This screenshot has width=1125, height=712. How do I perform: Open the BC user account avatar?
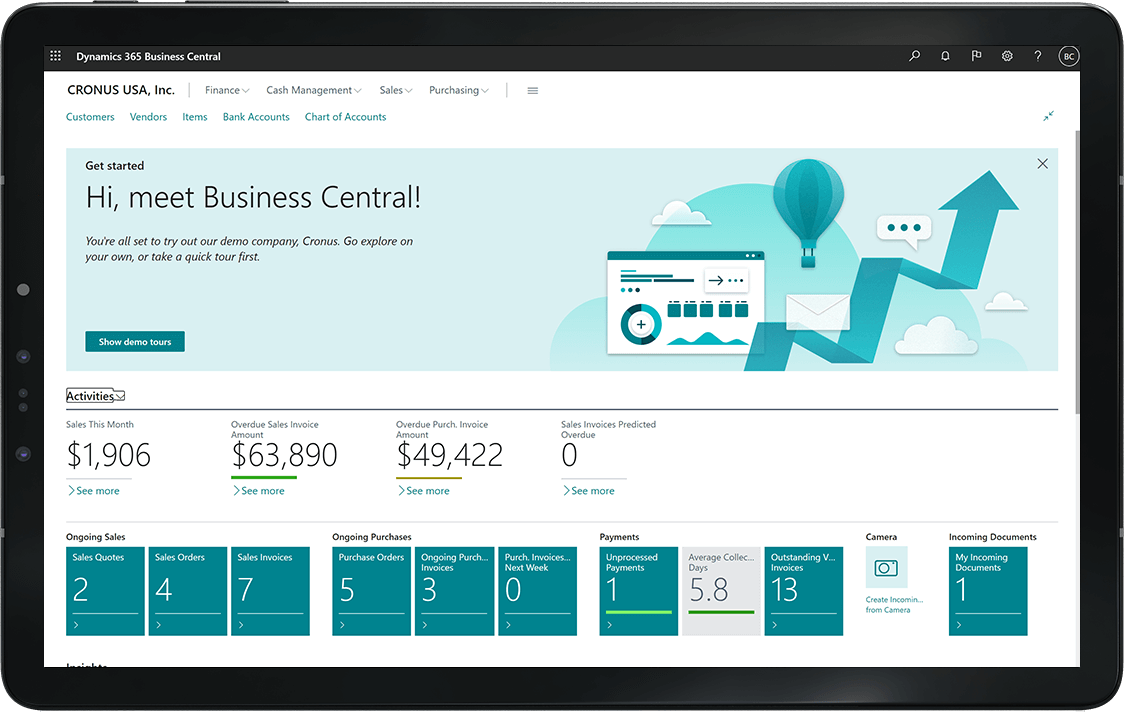(1068, 57)
